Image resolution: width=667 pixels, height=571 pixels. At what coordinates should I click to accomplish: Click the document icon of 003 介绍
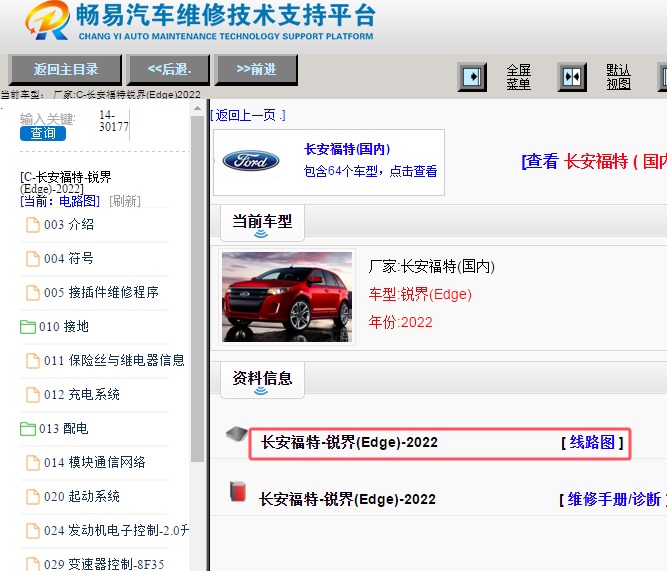[x=33, y=225]
